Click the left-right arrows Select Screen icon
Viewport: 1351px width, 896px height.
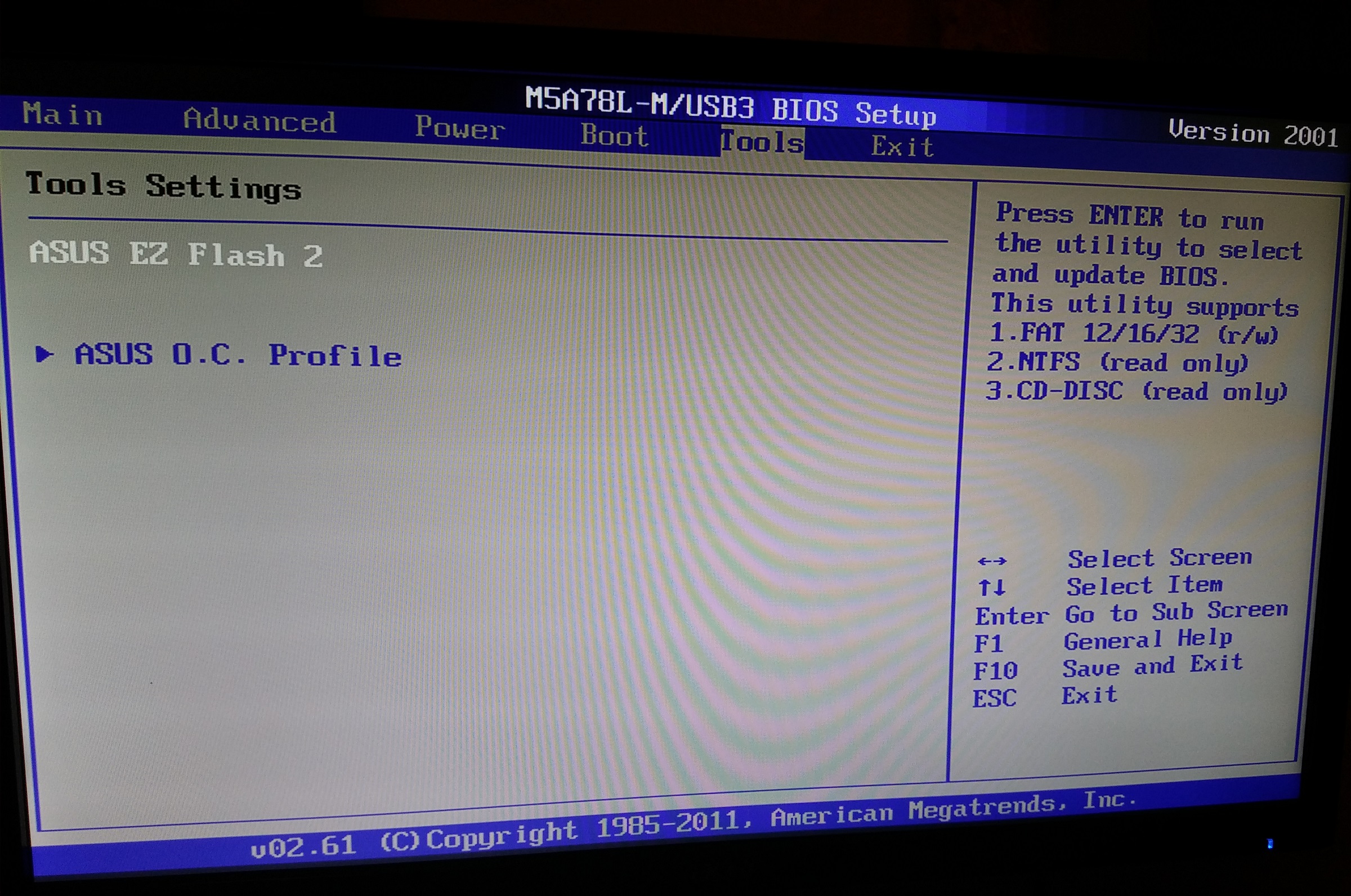992,561
